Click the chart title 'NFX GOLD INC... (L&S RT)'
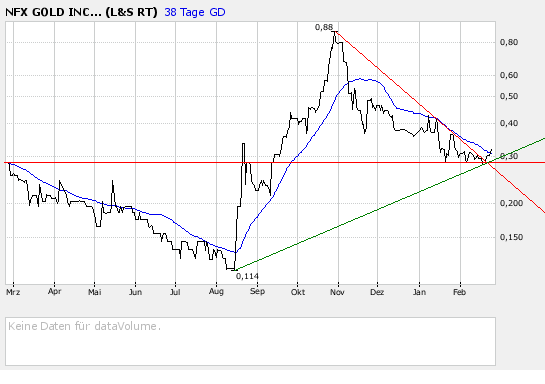Screen dimensions: 545x384 [x=81, y=12]
